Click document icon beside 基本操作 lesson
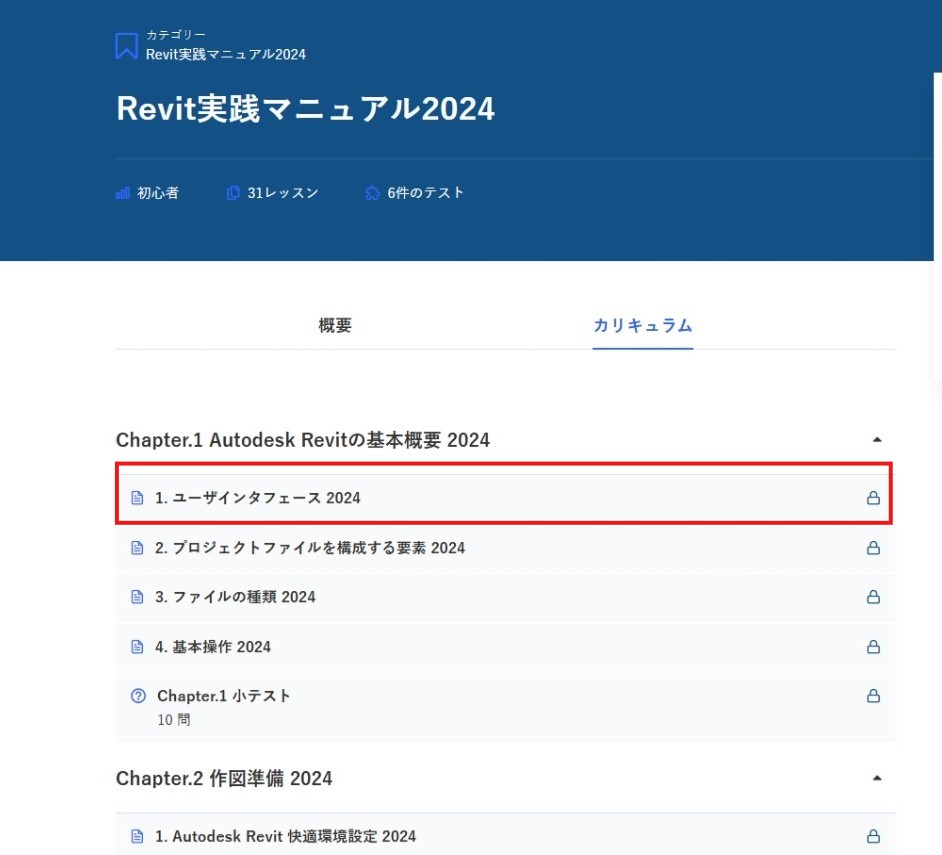Screen dimensions: 942x855 click(137, 647)
